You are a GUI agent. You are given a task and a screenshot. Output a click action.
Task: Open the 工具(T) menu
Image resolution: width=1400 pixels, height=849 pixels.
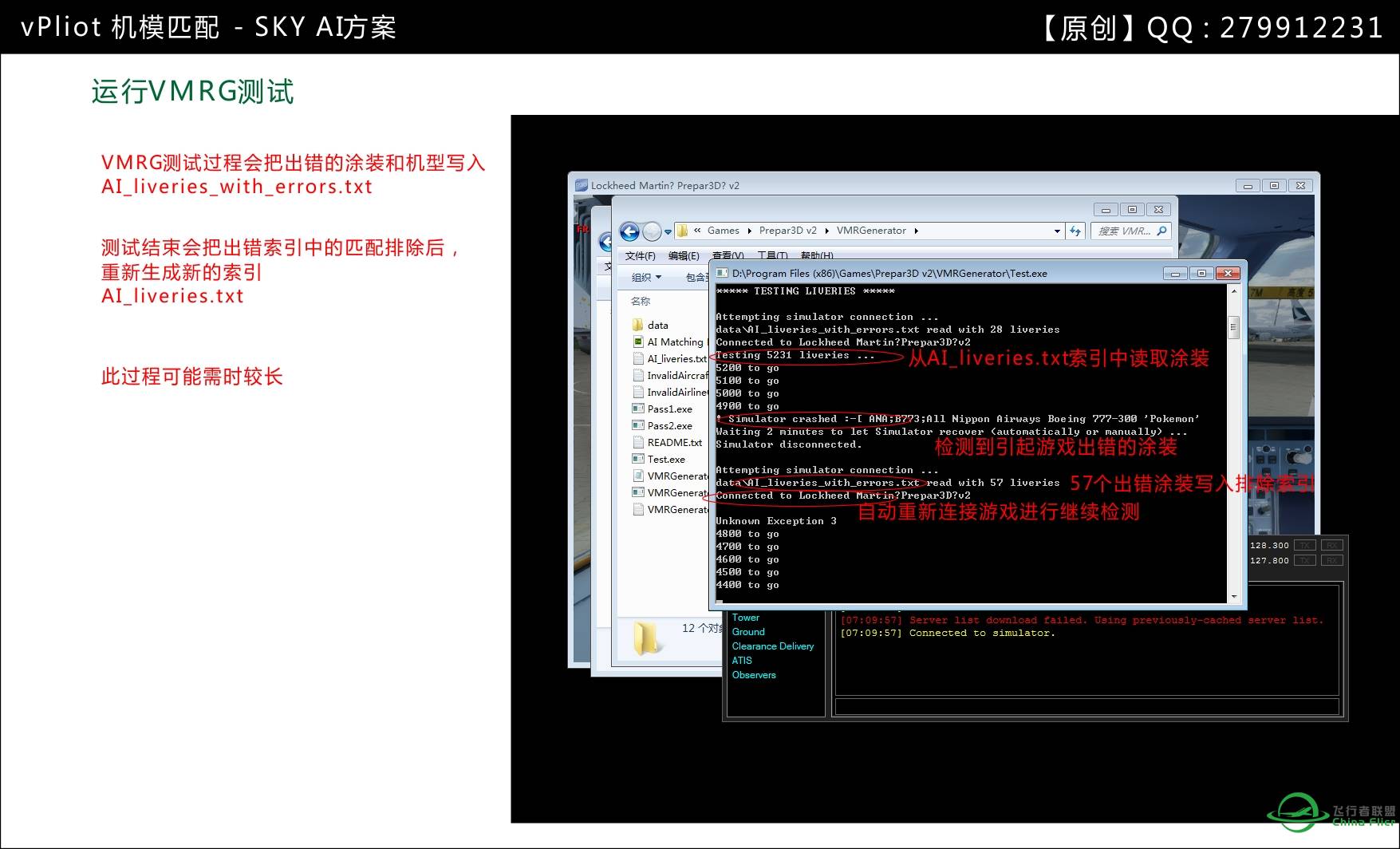pos(772,256)
